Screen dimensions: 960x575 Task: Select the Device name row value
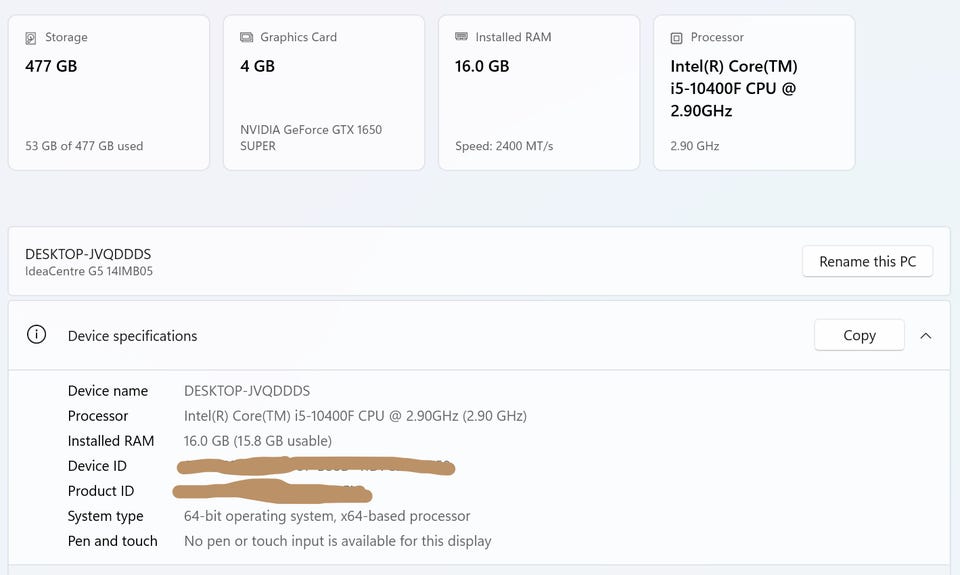(247, 391)
